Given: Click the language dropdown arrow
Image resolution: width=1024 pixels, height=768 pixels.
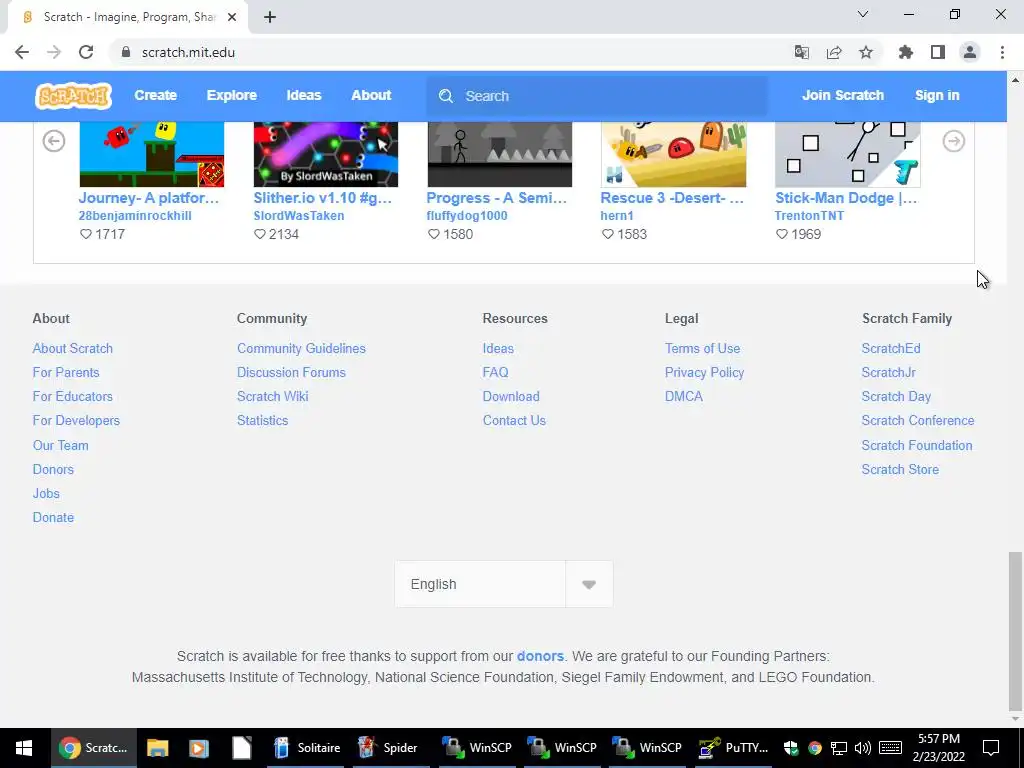Looking at the screenshot, I should [x=589, y=584].
